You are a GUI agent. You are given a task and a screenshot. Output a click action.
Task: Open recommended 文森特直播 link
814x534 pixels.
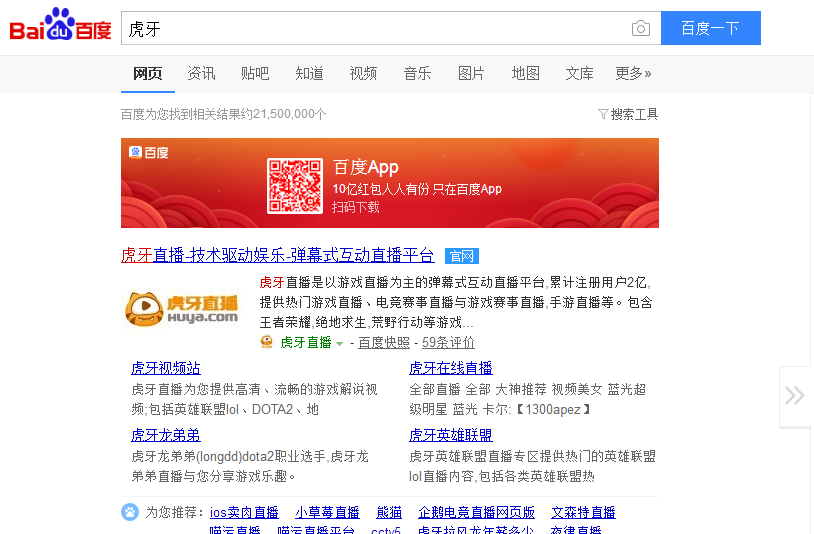point(583,513)
